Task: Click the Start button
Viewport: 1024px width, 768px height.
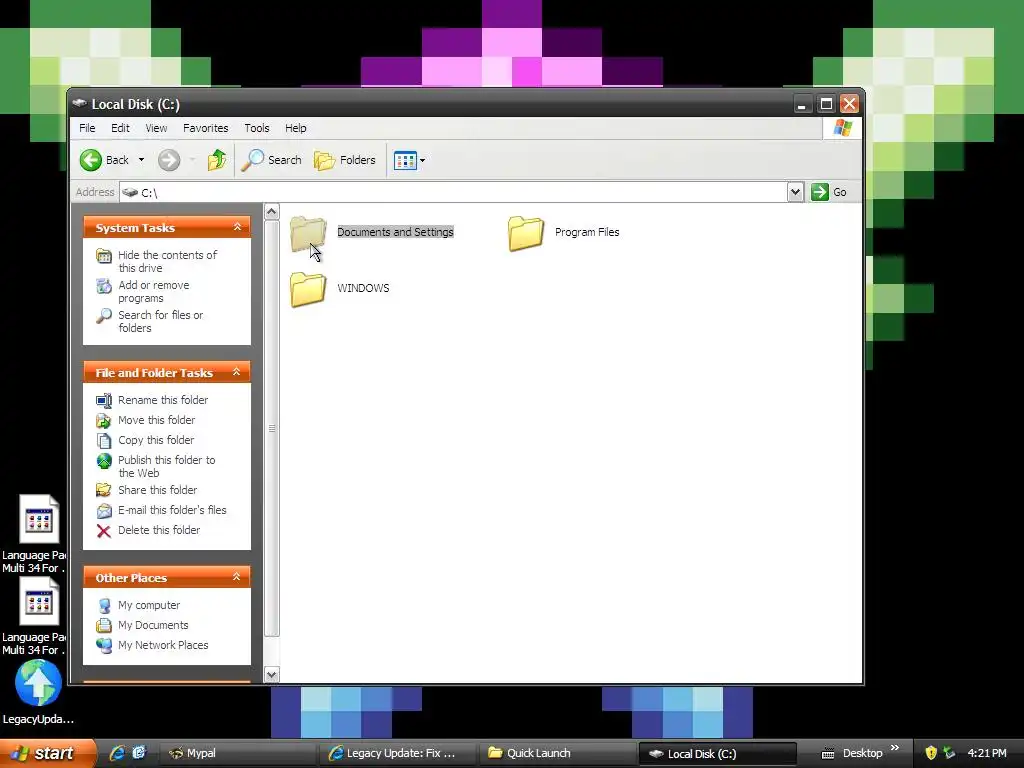Action: [x=47, y=753]
